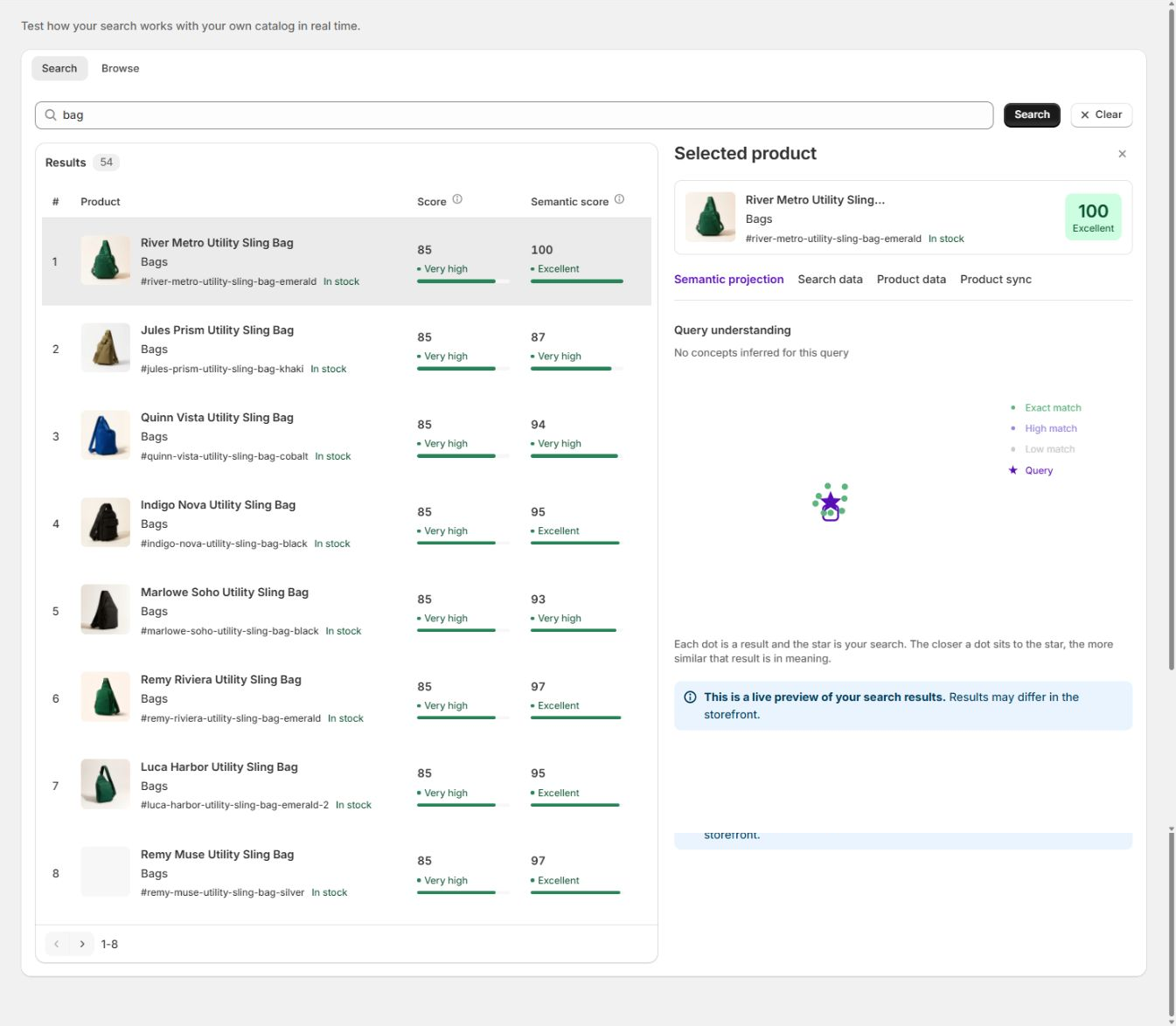Go to the next results page
Screen dimensions: 1176x1026
click(82, 944)
